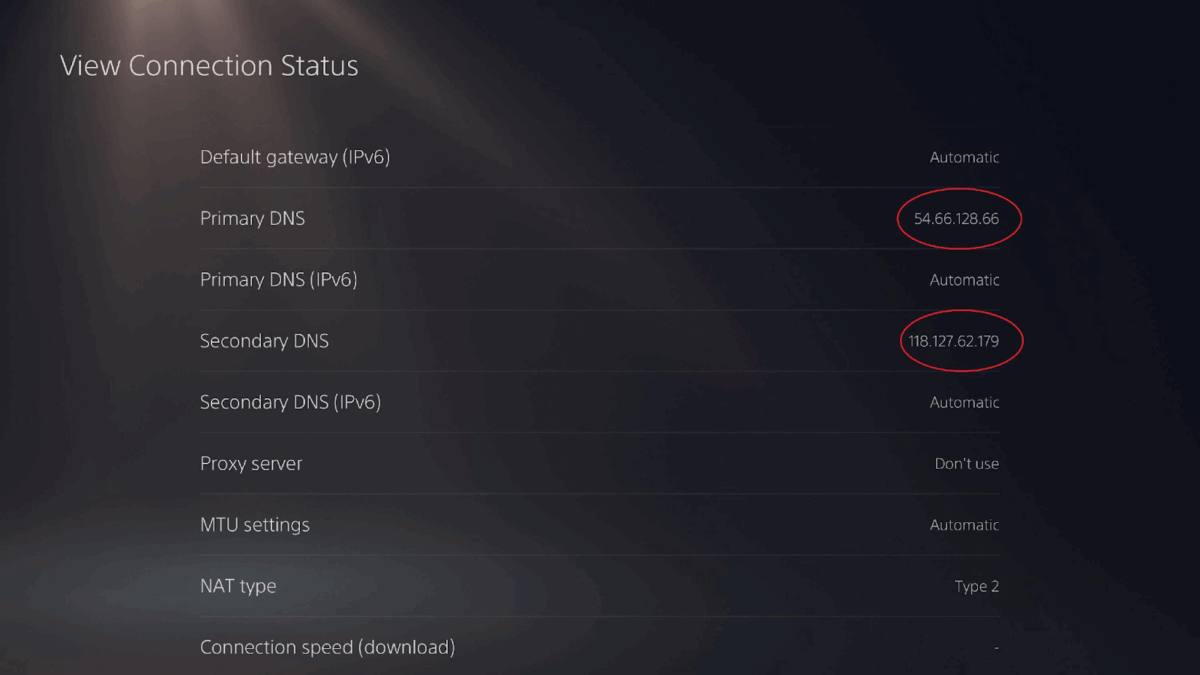Image resolution: width=1200 pixels, height=675 pixels.
Task: Click Automatic value beside Secondary DNS (IPv6)
Action: coord(964,402)
